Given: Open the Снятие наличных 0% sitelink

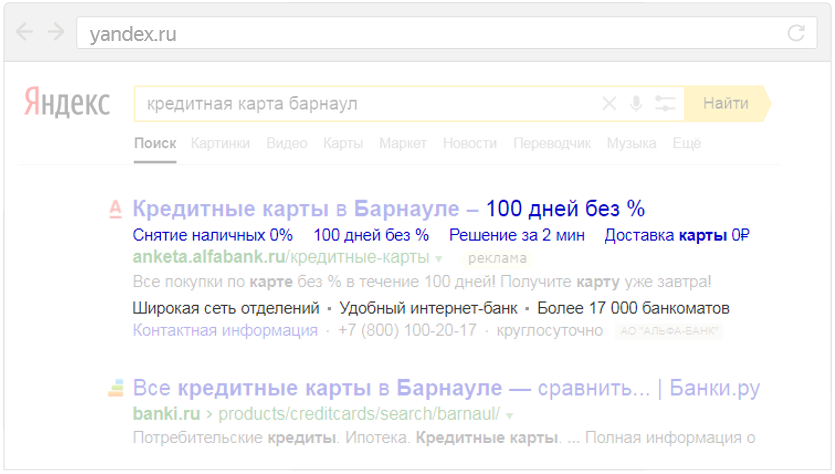Looking at the screenshot, I should click(x=212, y=235).
